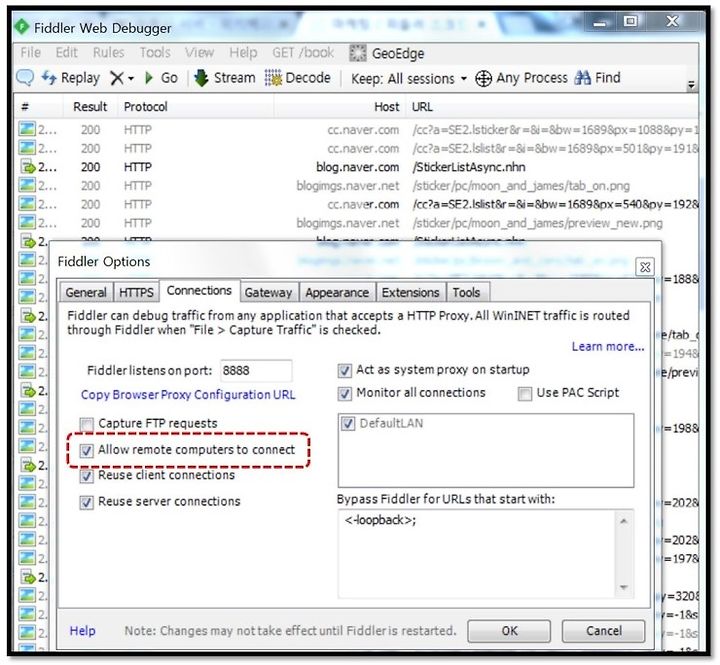
Task: Open the Keep: All sessions dropdown
Action: click(409, 79)
